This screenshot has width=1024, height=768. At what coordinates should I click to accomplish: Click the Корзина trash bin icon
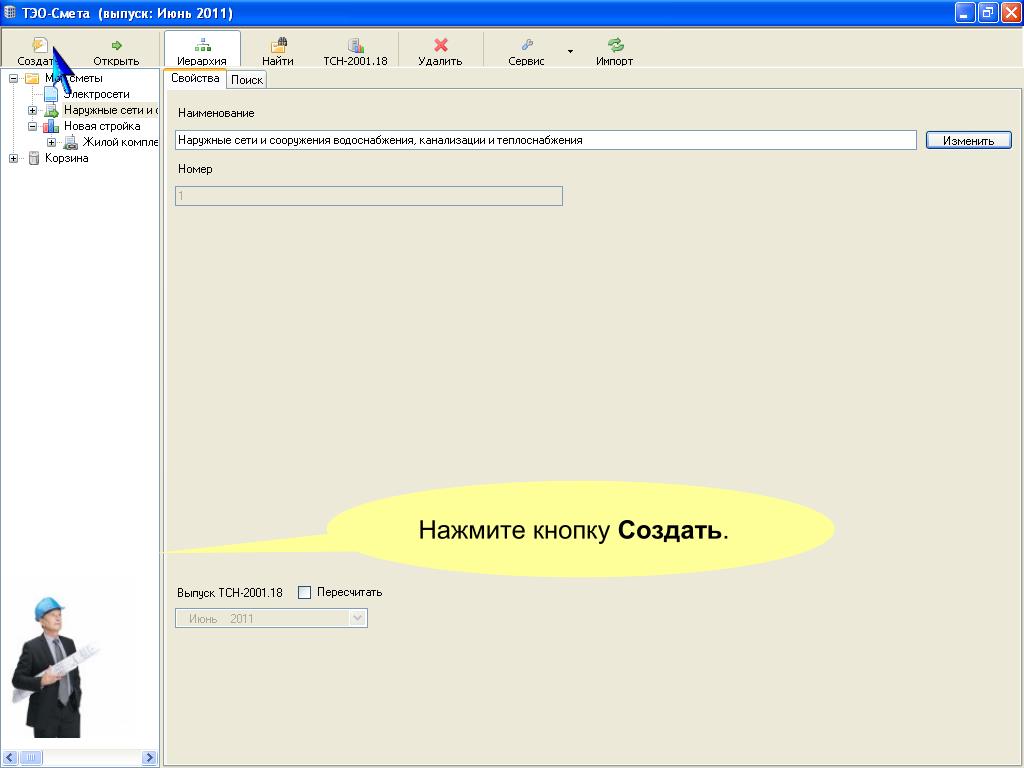coord(33,158)
